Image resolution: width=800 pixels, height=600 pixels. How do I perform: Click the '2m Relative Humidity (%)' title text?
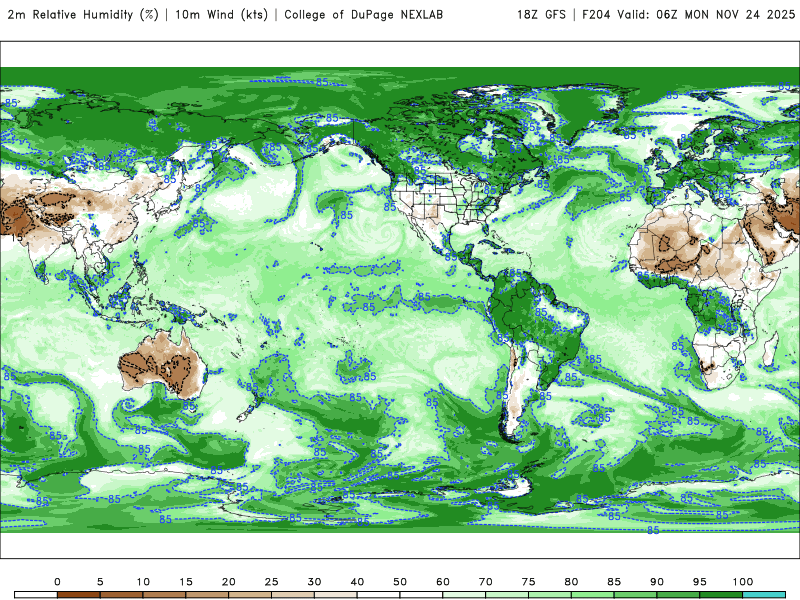83,14
